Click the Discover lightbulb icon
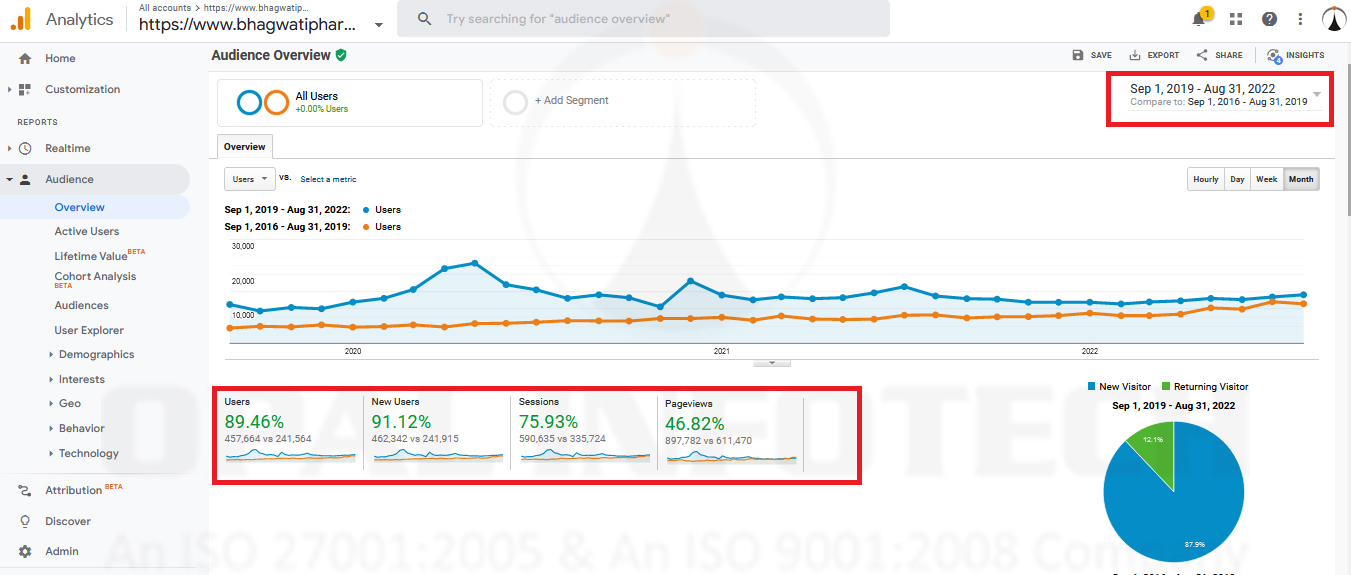The image size is (1351, 575). tap(25, 521)
